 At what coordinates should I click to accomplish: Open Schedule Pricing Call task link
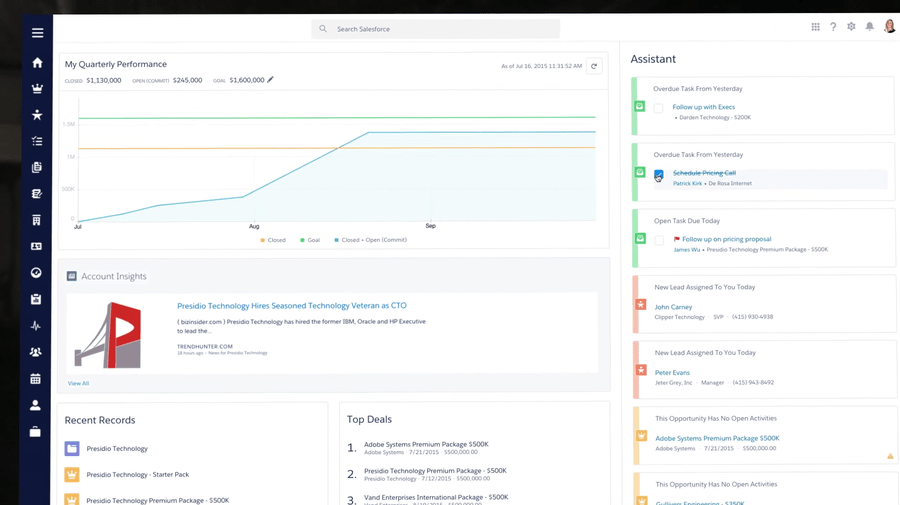[704, 173]
